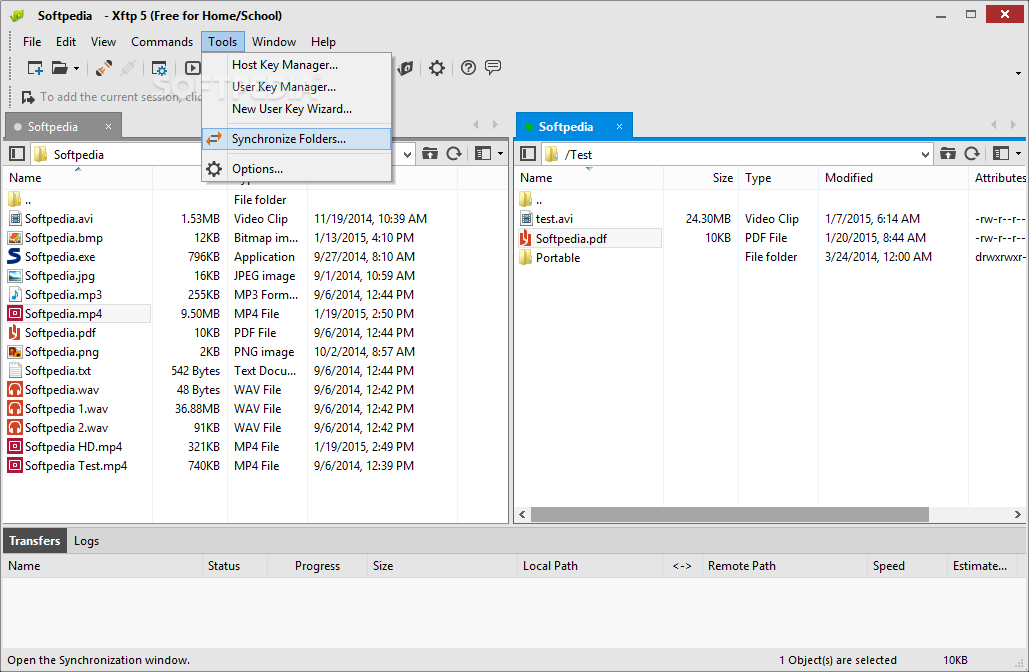
Task: Refresh the remote /Test pane
Action: pos(972,154)
